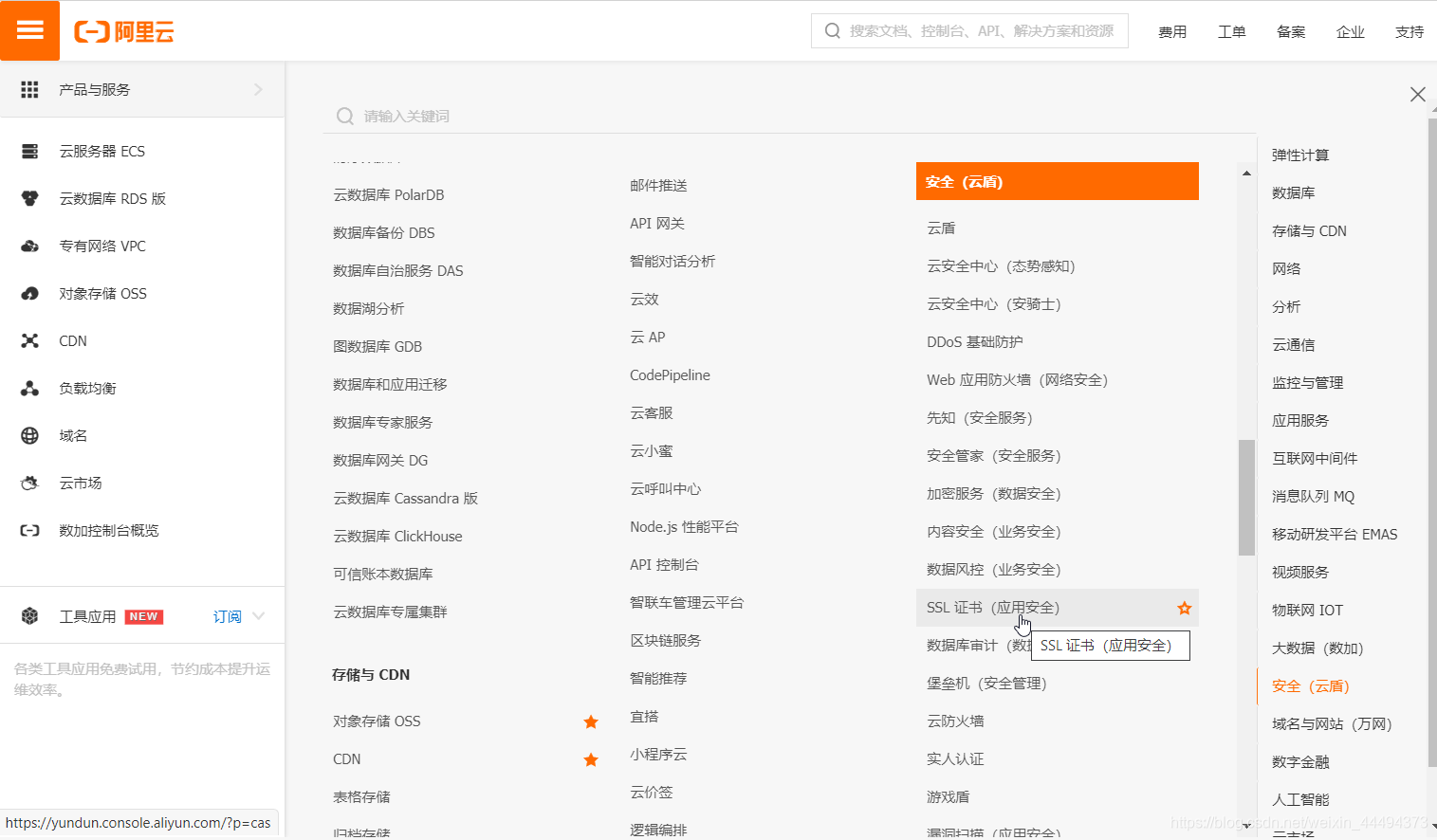Open 云安全中心 (态势感知) link
1437x840 pixels.
pos(1001,266)
